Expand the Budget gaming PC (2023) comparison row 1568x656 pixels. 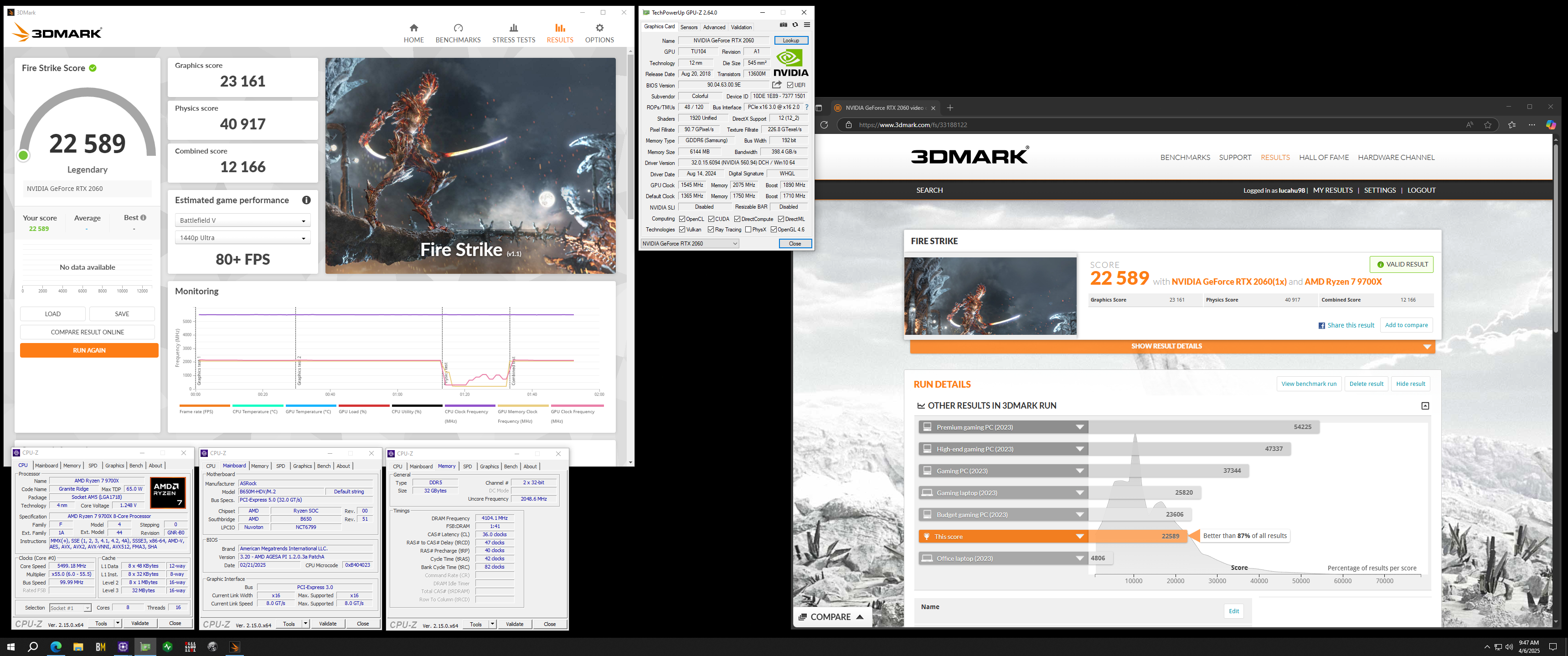(1002, 515)
